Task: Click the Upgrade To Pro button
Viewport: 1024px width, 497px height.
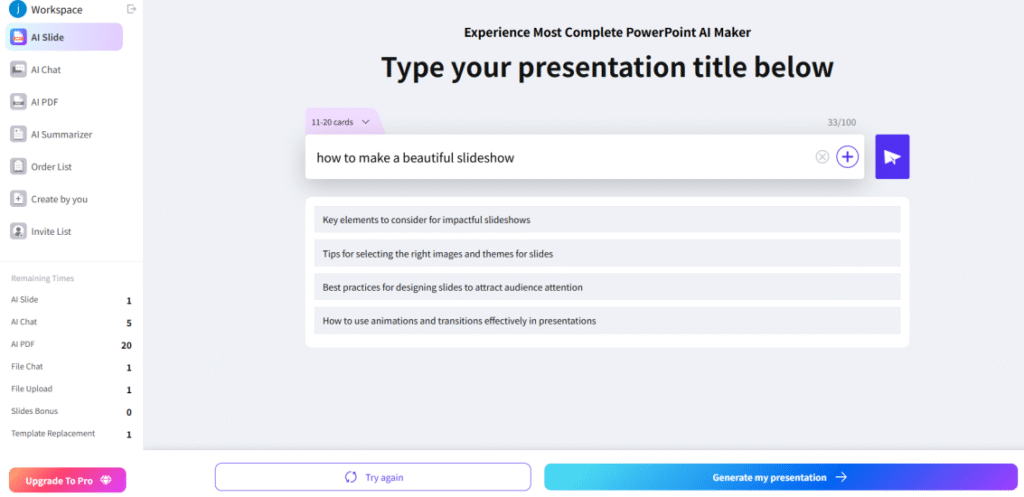Action: tap(68, 480)
